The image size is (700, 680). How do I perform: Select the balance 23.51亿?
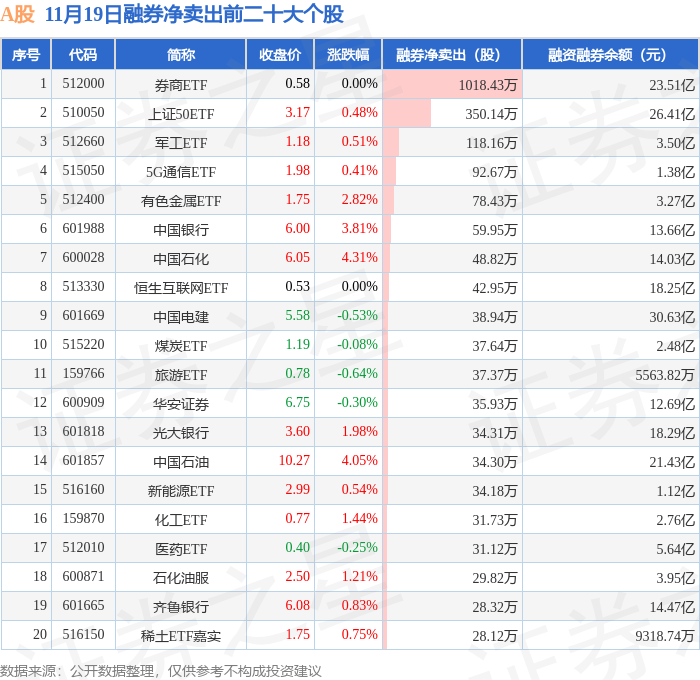[x=672, y=85]
